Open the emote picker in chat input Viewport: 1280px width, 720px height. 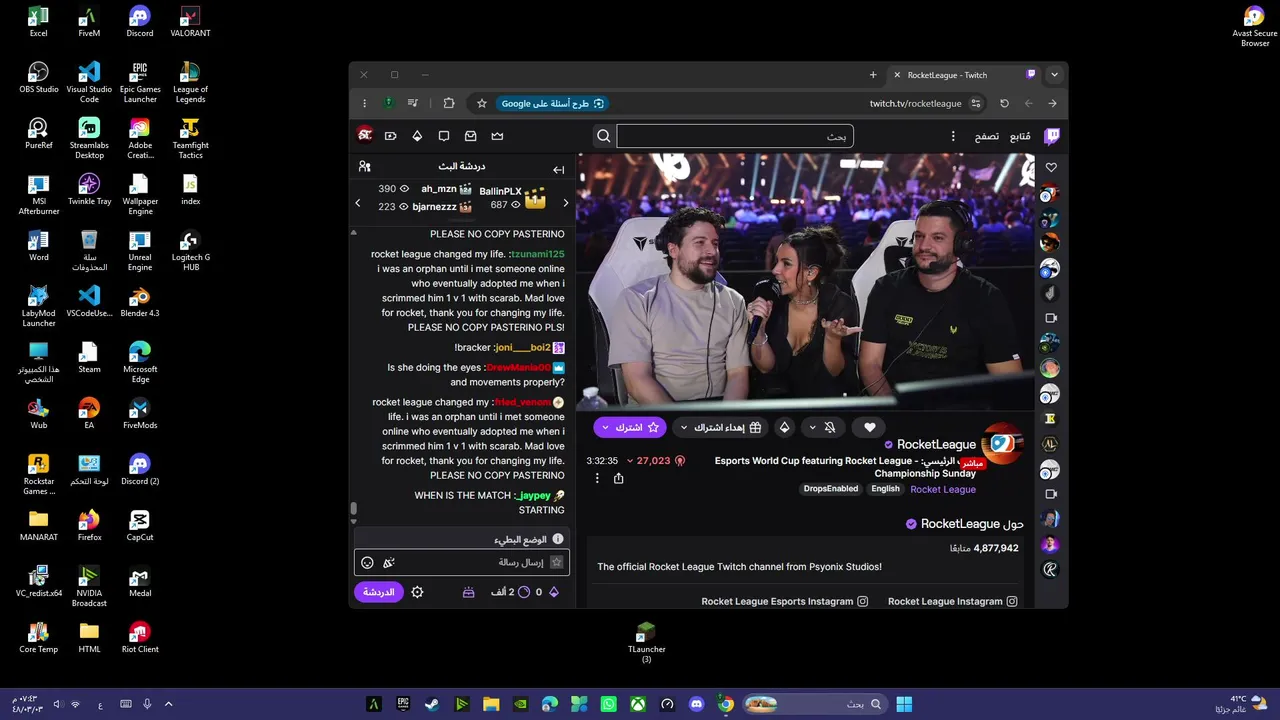[x=367, y=563]
